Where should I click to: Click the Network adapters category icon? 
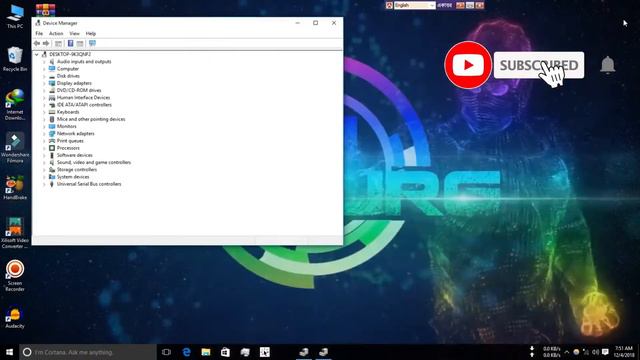(52, 133)
